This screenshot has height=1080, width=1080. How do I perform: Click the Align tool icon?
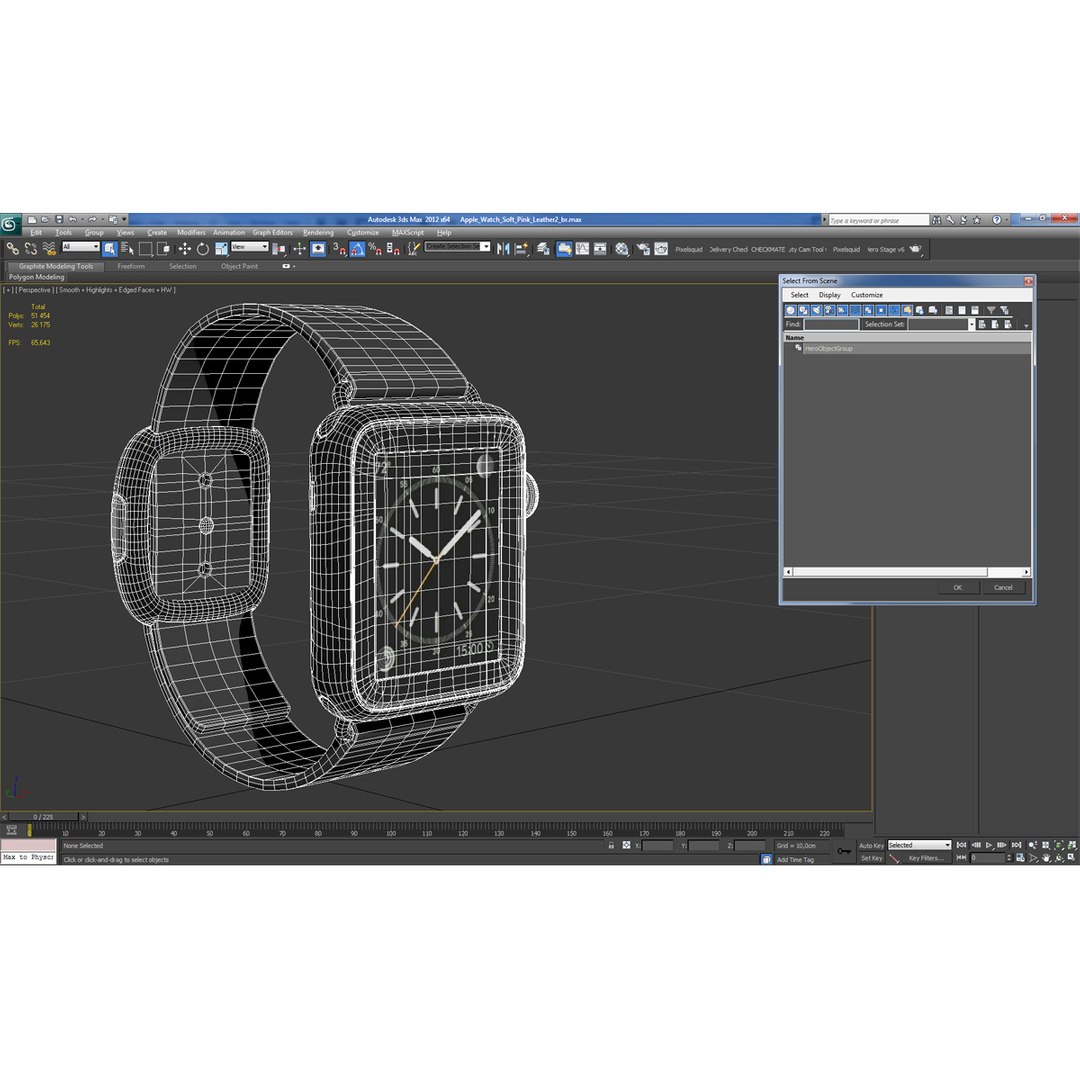pos(521,249)
